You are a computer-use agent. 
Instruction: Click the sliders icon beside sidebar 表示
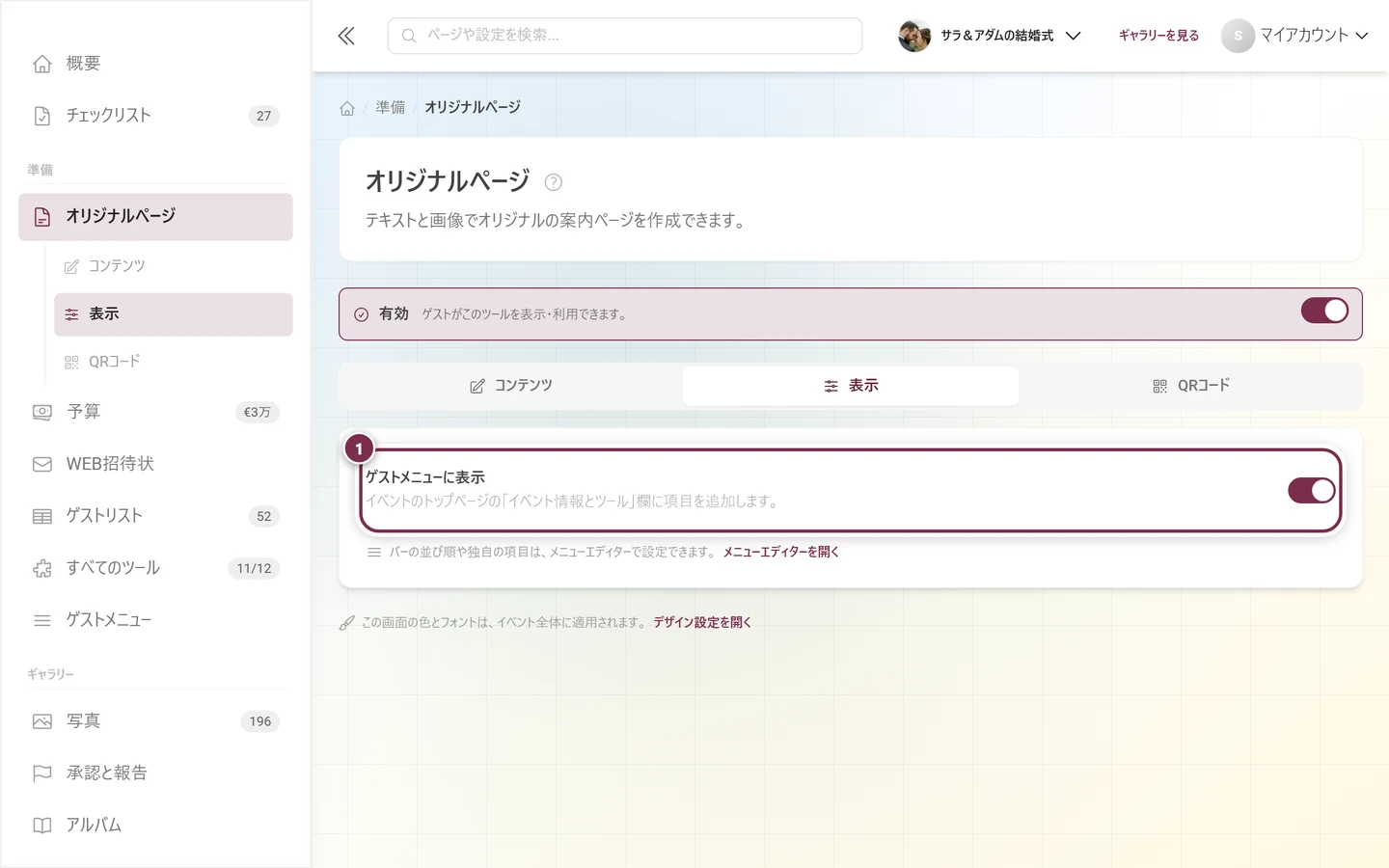(x=71, y=314)
